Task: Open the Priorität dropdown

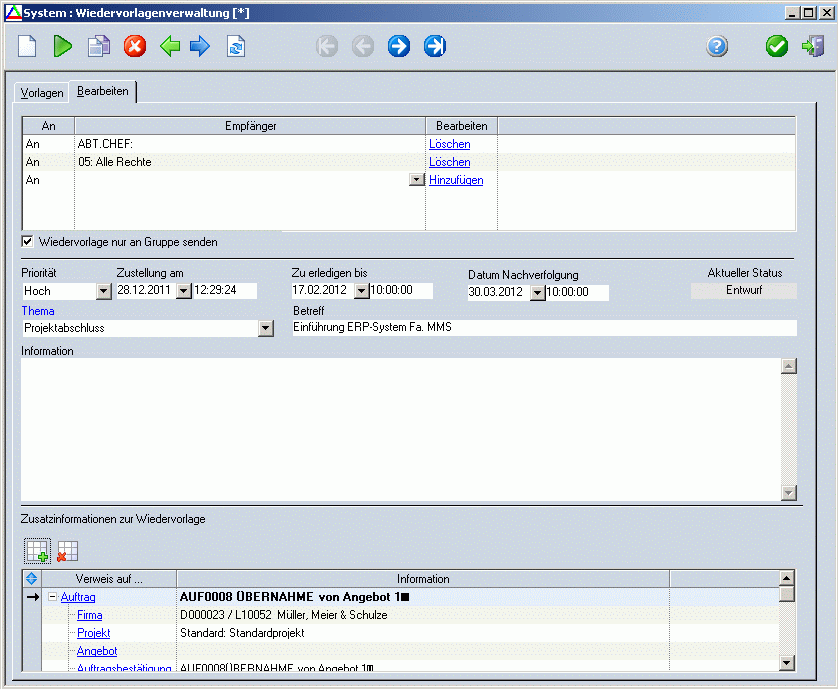Action: pos(104,291)
